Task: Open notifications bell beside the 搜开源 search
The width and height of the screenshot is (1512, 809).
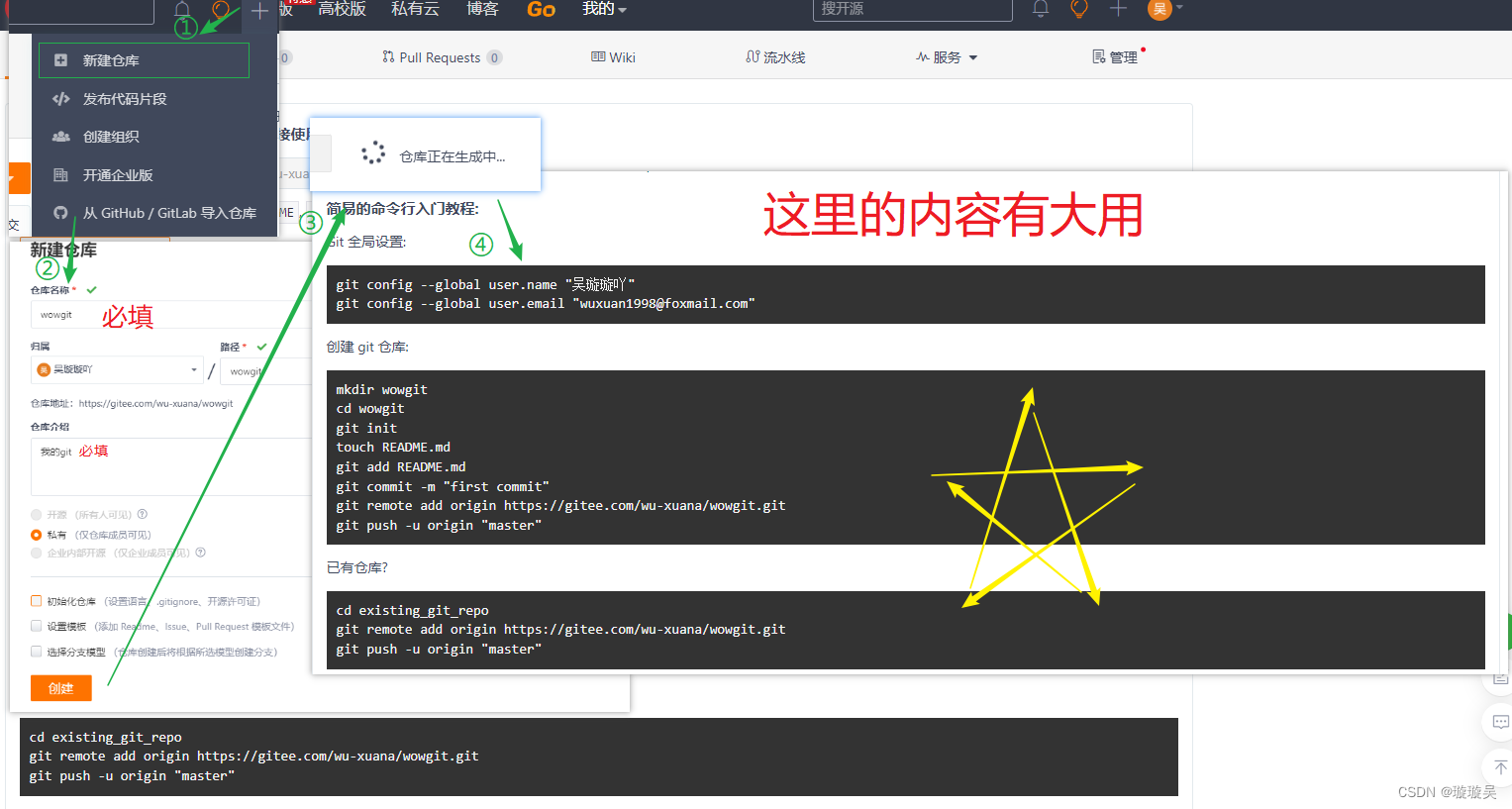Action: coord(1041,9)
